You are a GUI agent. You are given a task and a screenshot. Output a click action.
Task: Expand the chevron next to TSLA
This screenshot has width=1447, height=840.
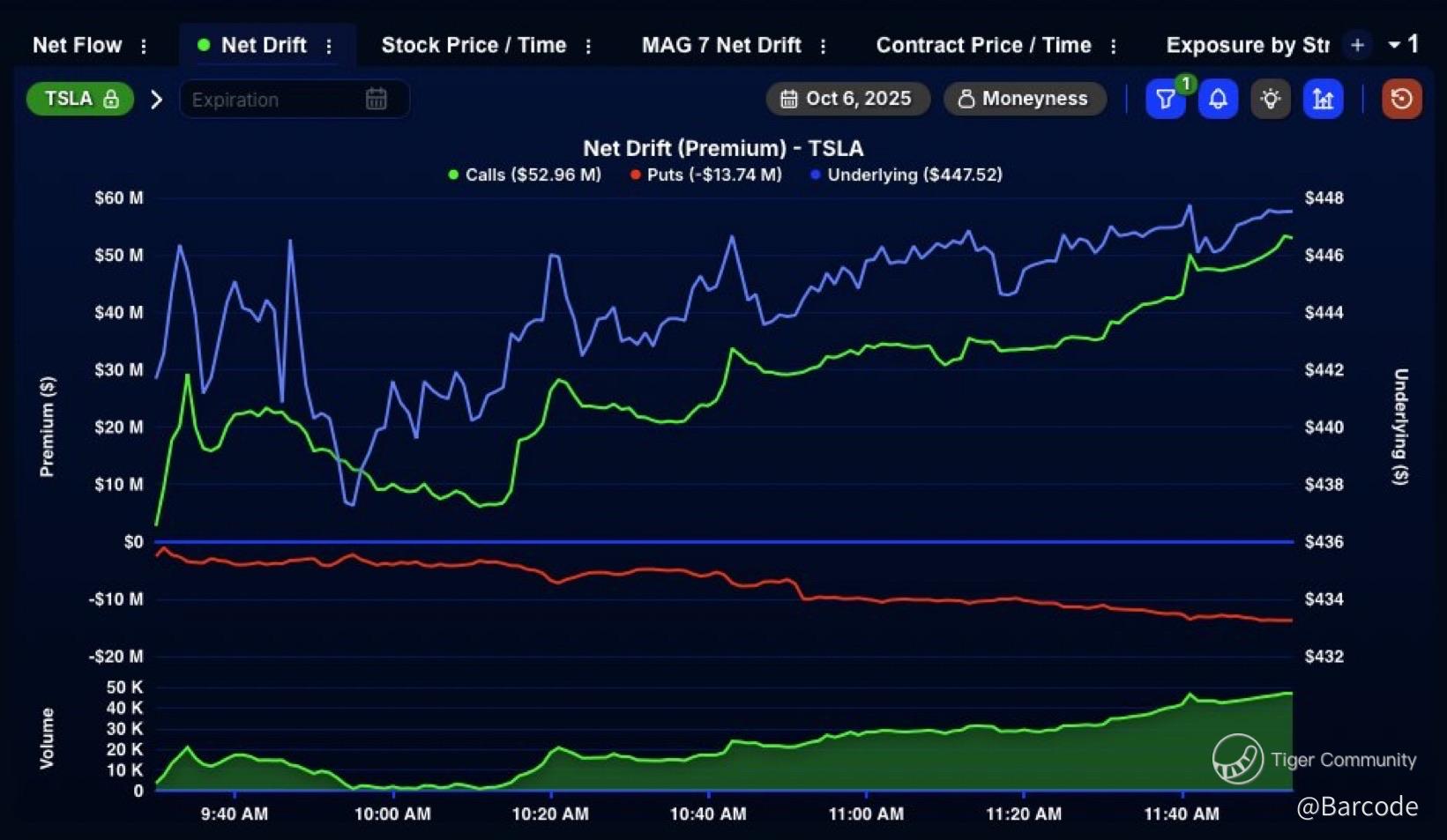click(157, 99)
